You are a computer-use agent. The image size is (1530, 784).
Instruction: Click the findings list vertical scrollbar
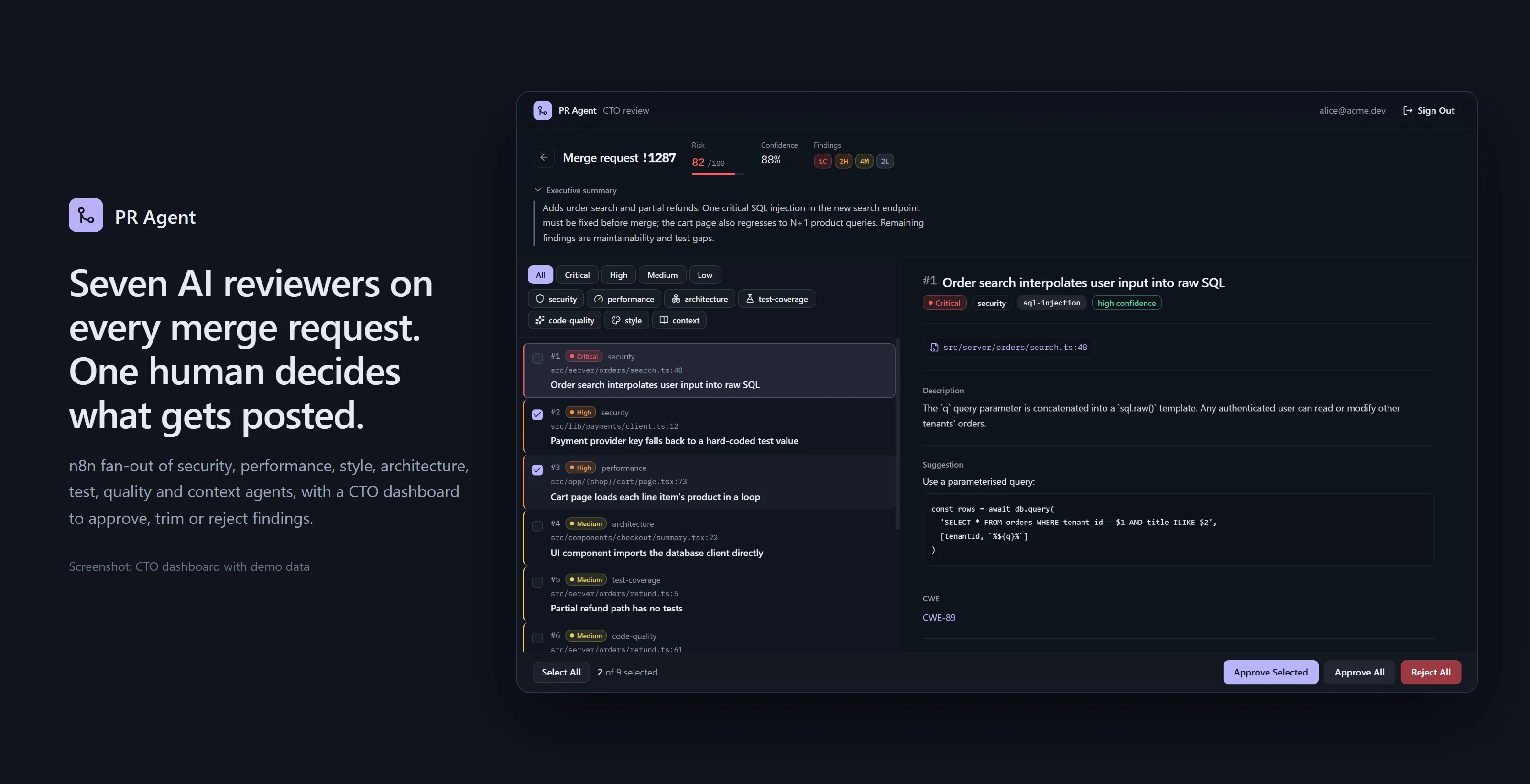(897, 434)
